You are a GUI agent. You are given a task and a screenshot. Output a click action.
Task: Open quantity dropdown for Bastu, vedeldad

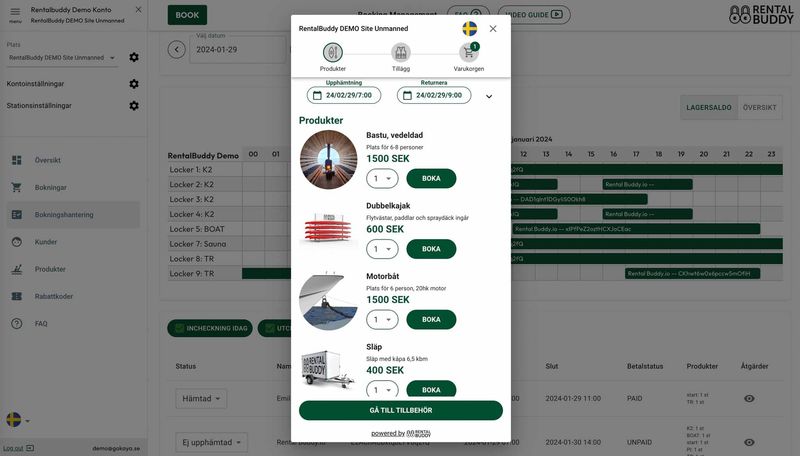(382, 179)
